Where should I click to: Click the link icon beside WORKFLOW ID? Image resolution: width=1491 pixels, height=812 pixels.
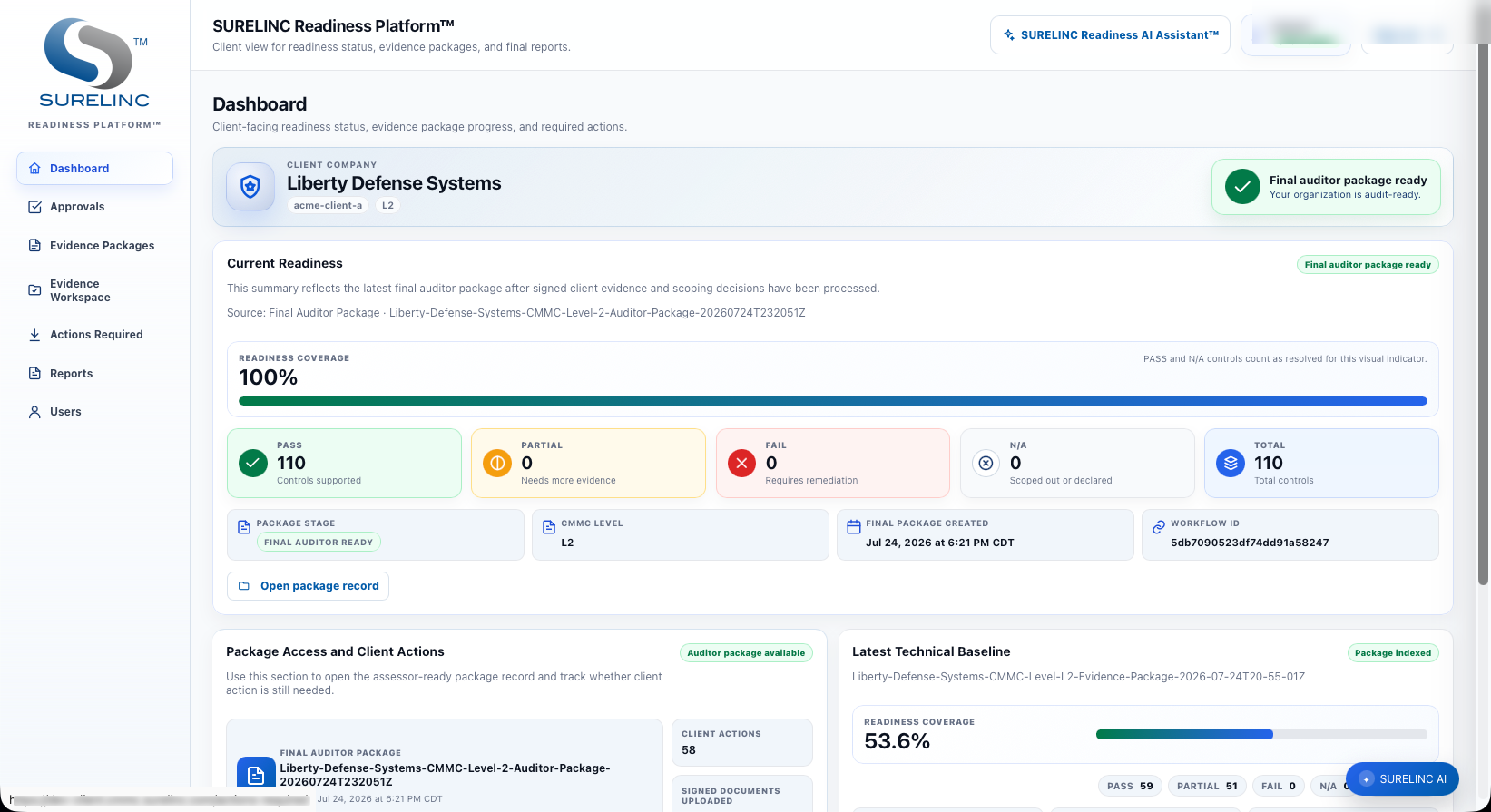(x=1158, y=527)
